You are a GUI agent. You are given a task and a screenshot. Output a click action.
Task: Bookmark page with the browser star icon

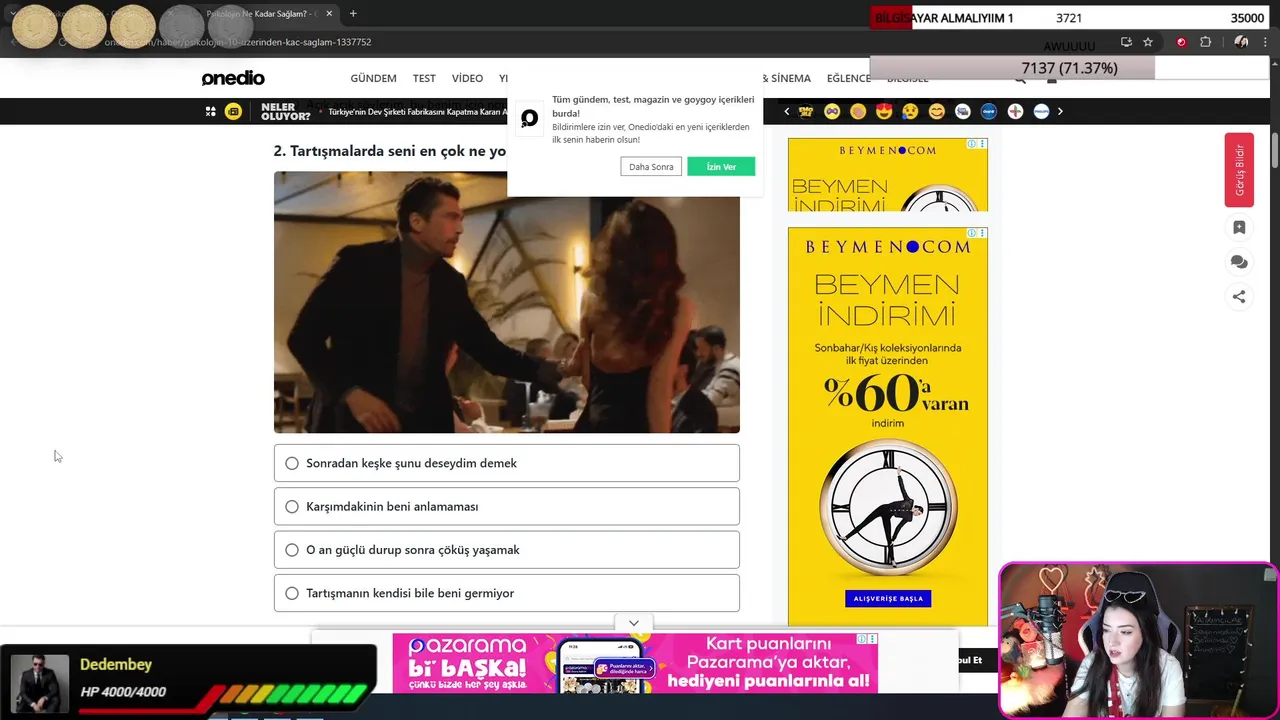pos(1148,42)
